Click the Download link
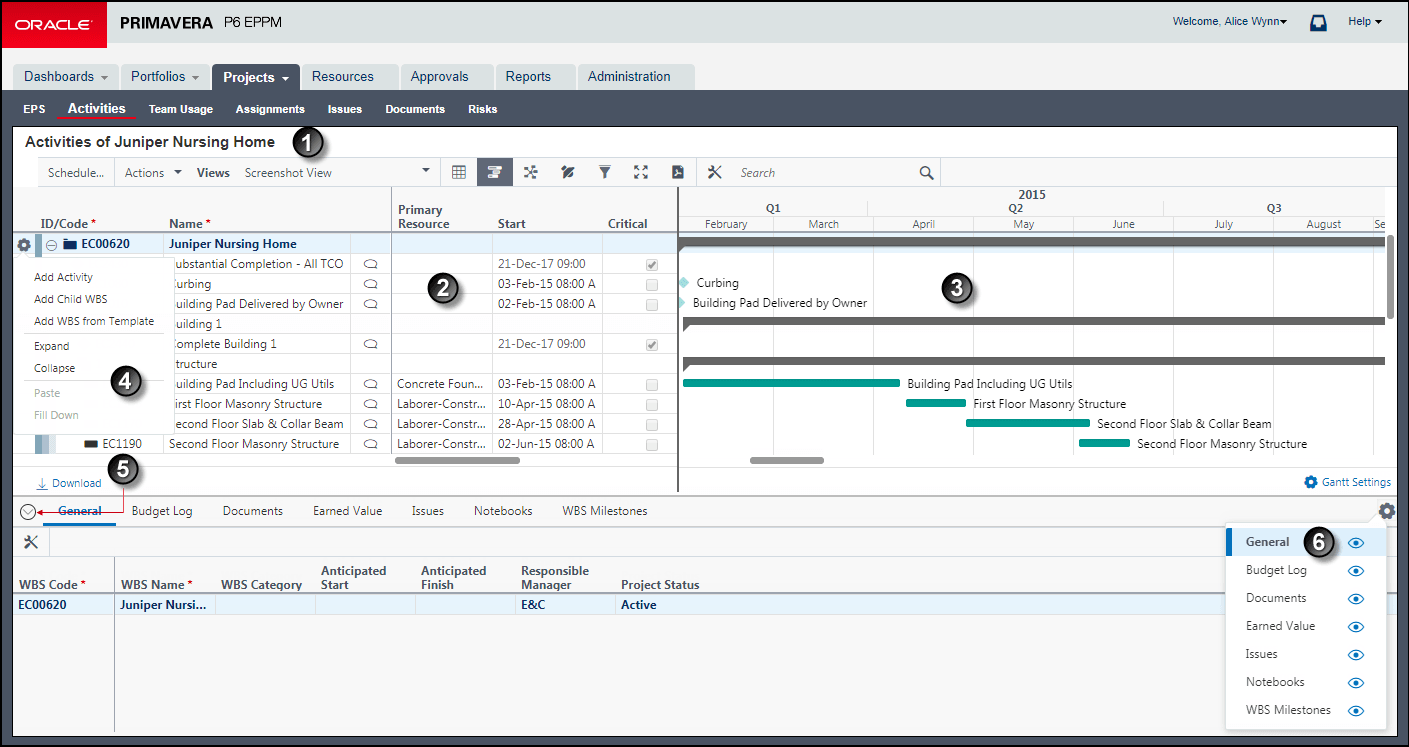This screenshot has height=747, width=1409. coord(77,483)
